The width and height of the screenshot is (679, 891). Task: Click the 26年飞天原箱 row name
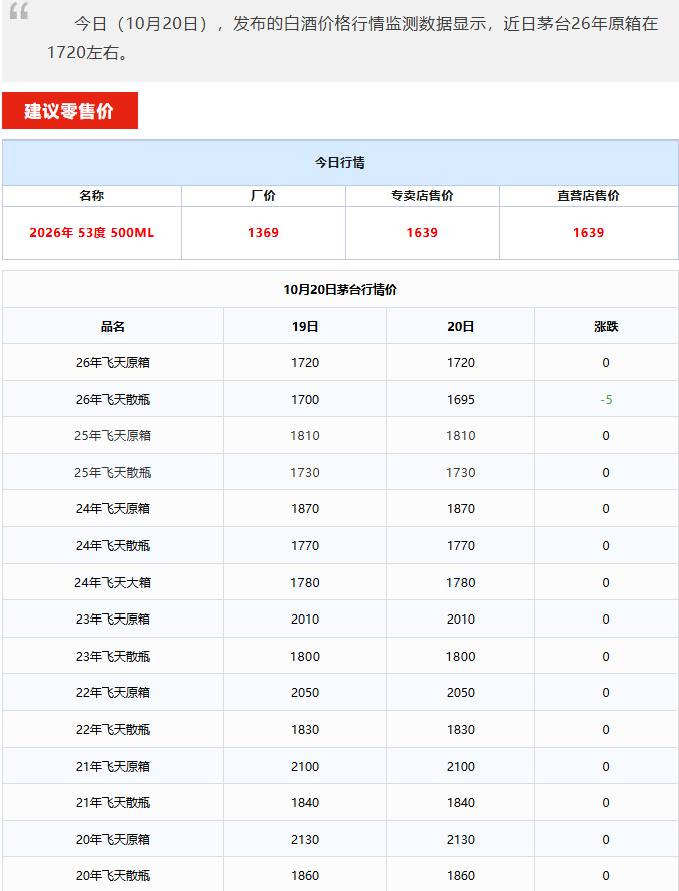113,363
